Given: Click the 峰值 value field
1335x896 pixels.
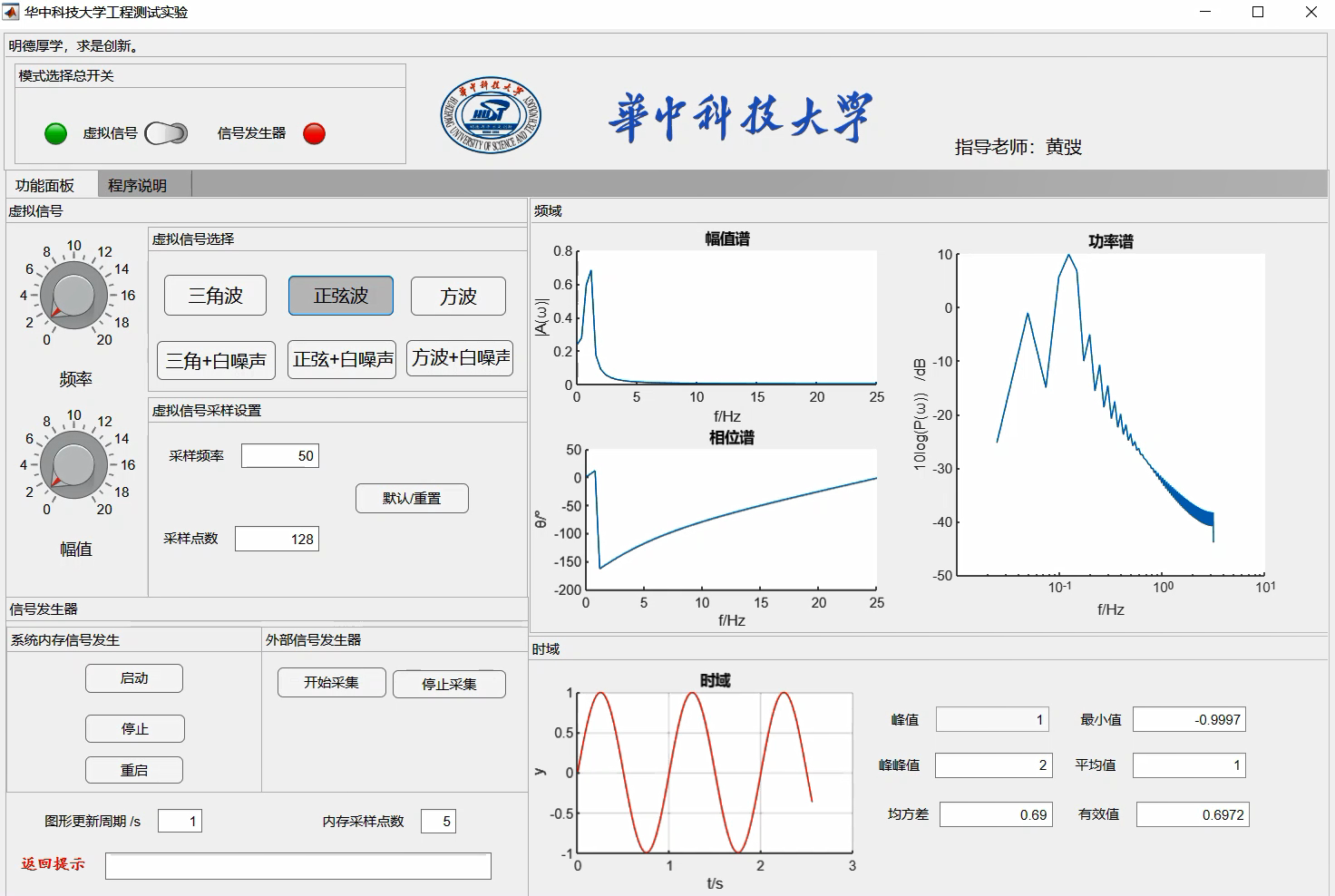Looking at the screenshot, I should [992, 719].
